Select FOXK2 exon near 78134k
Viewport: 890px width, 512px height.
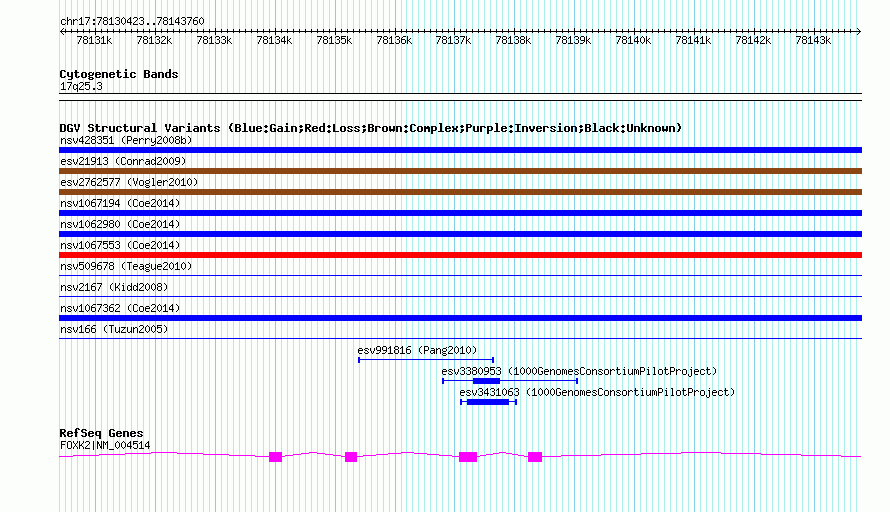click(275, 457)
